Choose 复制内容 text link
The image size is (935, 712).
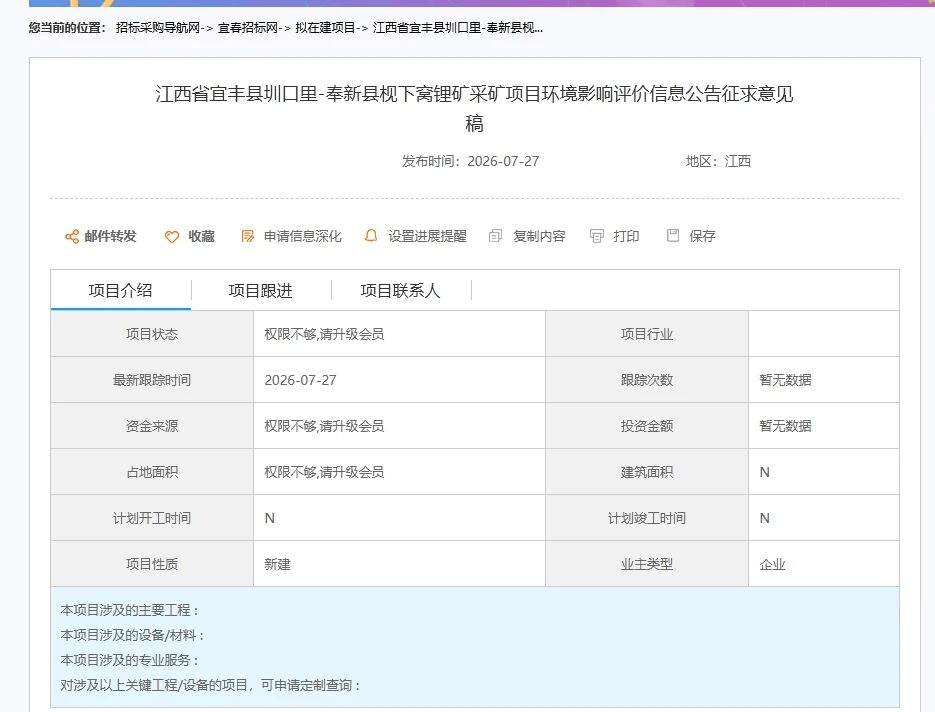click(539, 237)
